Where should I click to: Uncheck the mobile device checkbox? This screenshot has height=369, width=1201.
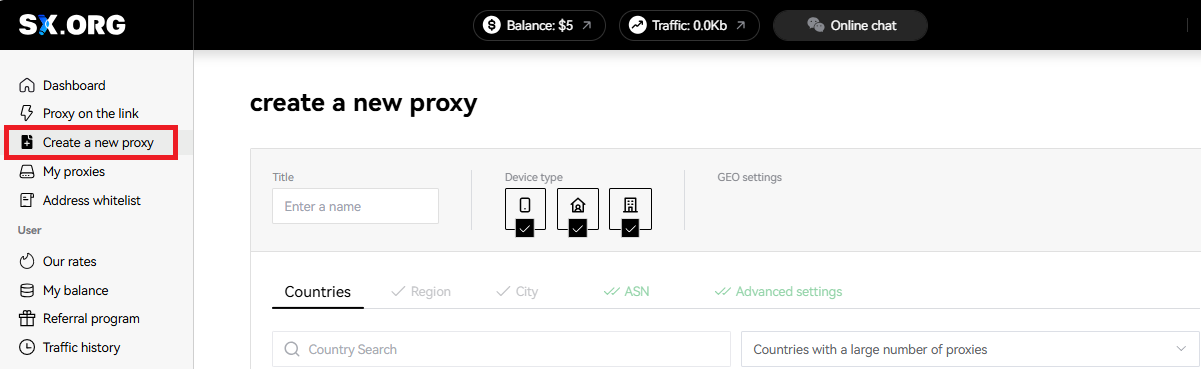525,229
